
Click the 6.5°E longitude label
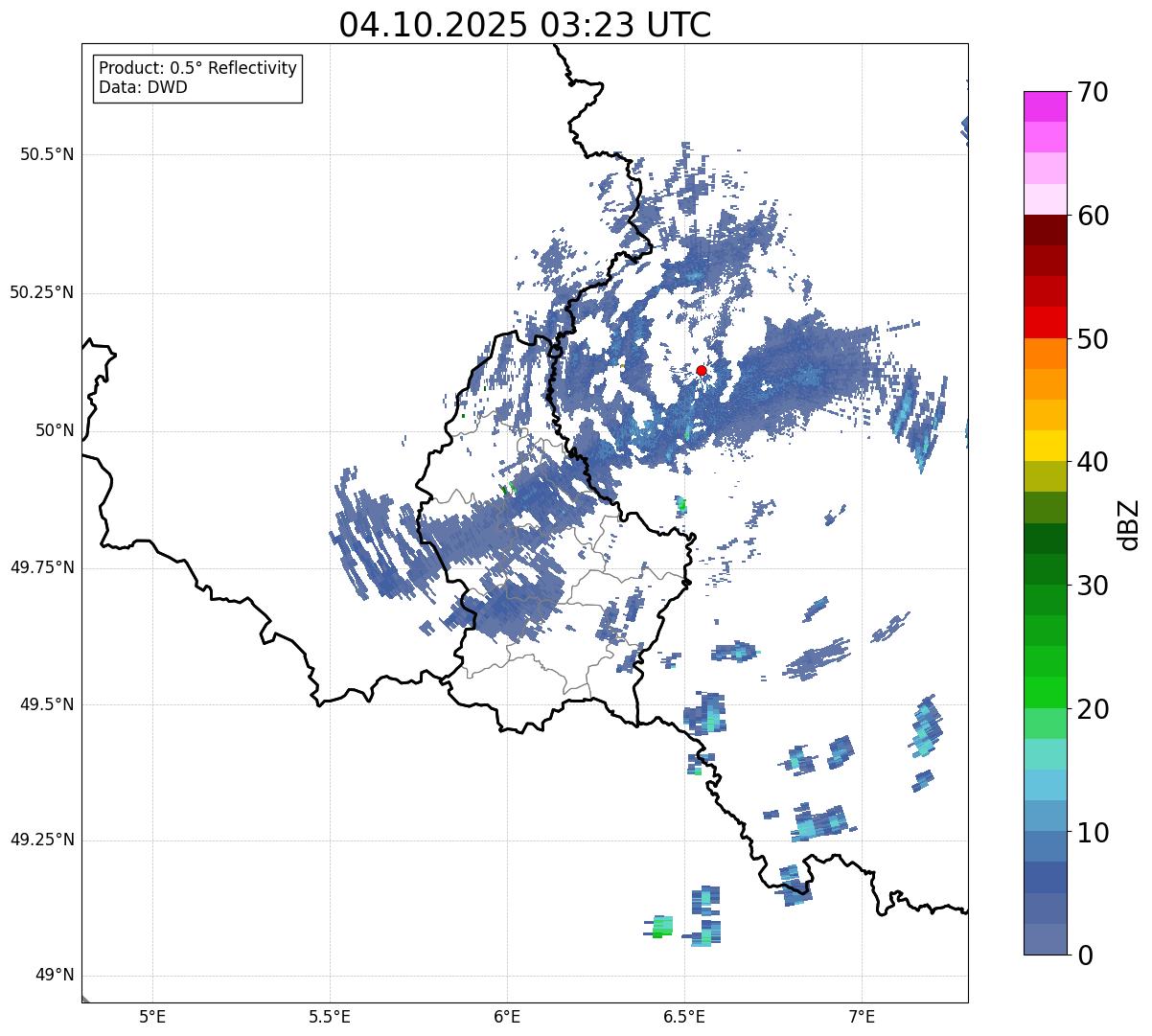click(x=684, y=1017)
